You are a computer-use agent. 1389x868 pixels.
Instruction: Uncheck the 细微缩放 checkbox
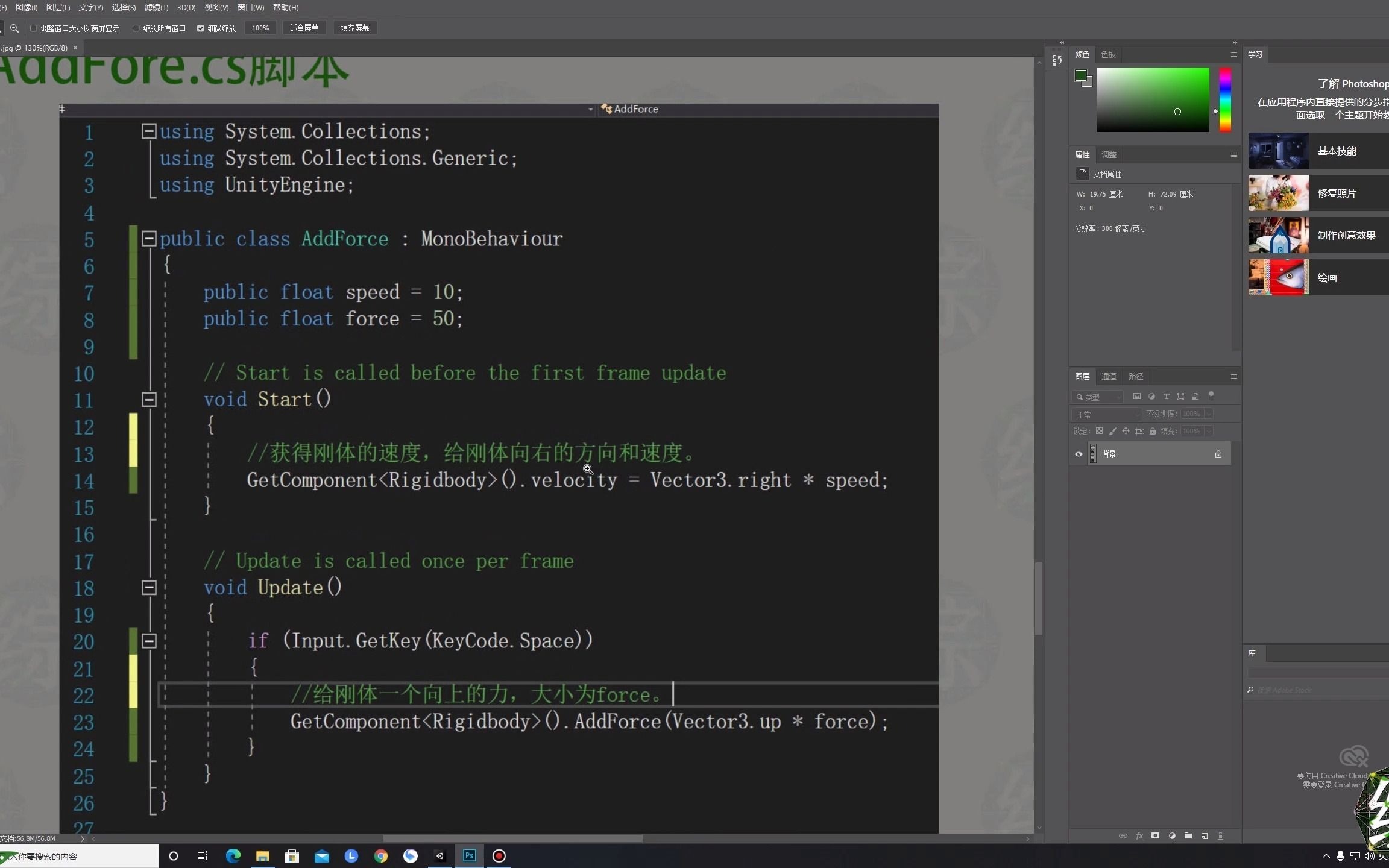click(x=201, y=28)
